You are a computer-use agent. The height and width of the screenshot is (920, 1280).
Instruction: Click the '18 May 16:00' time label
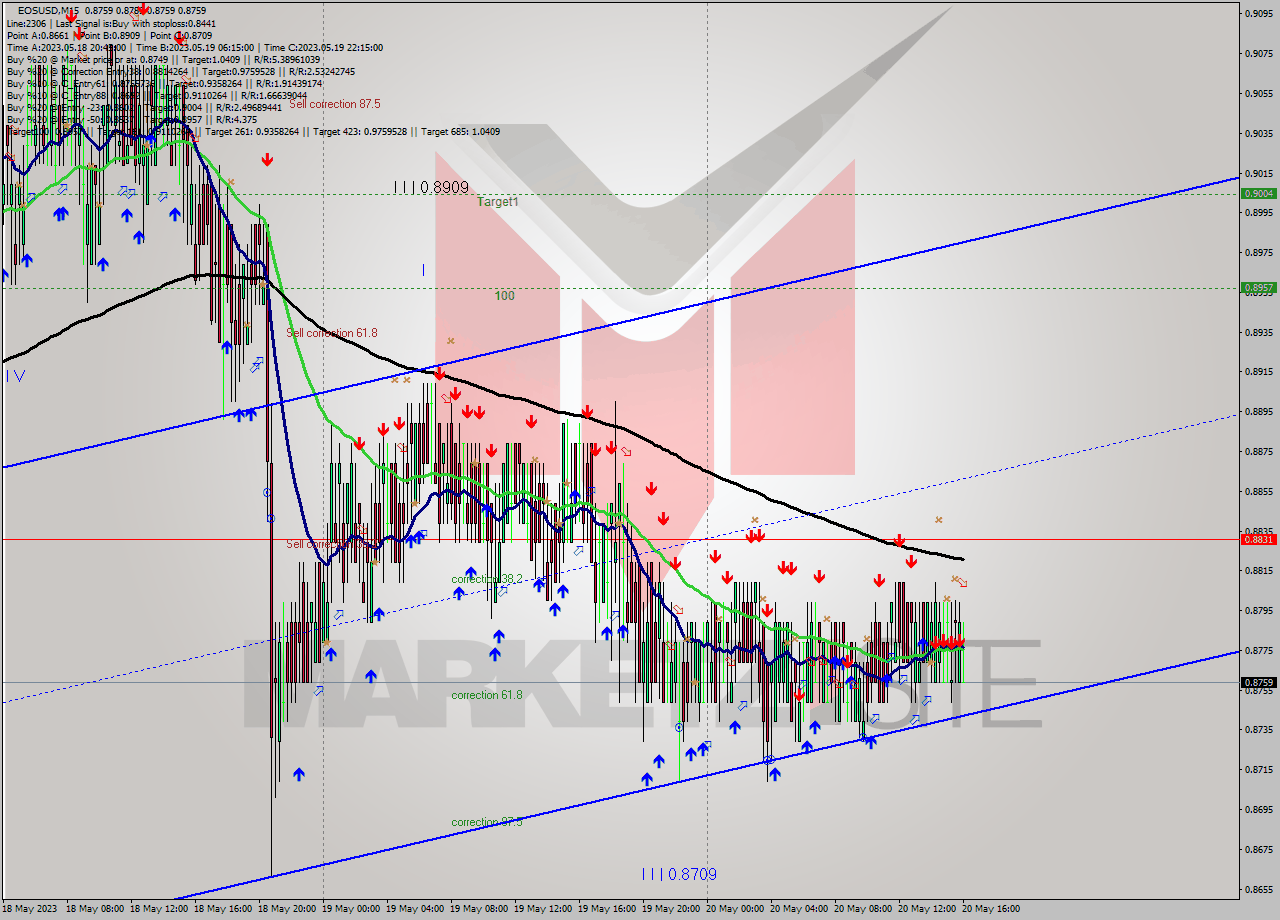click(224, 909)
